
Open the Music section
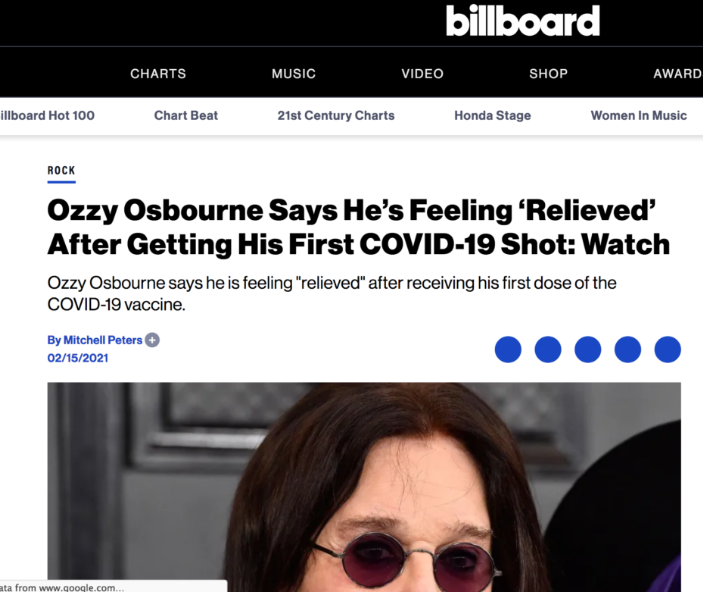294,73
